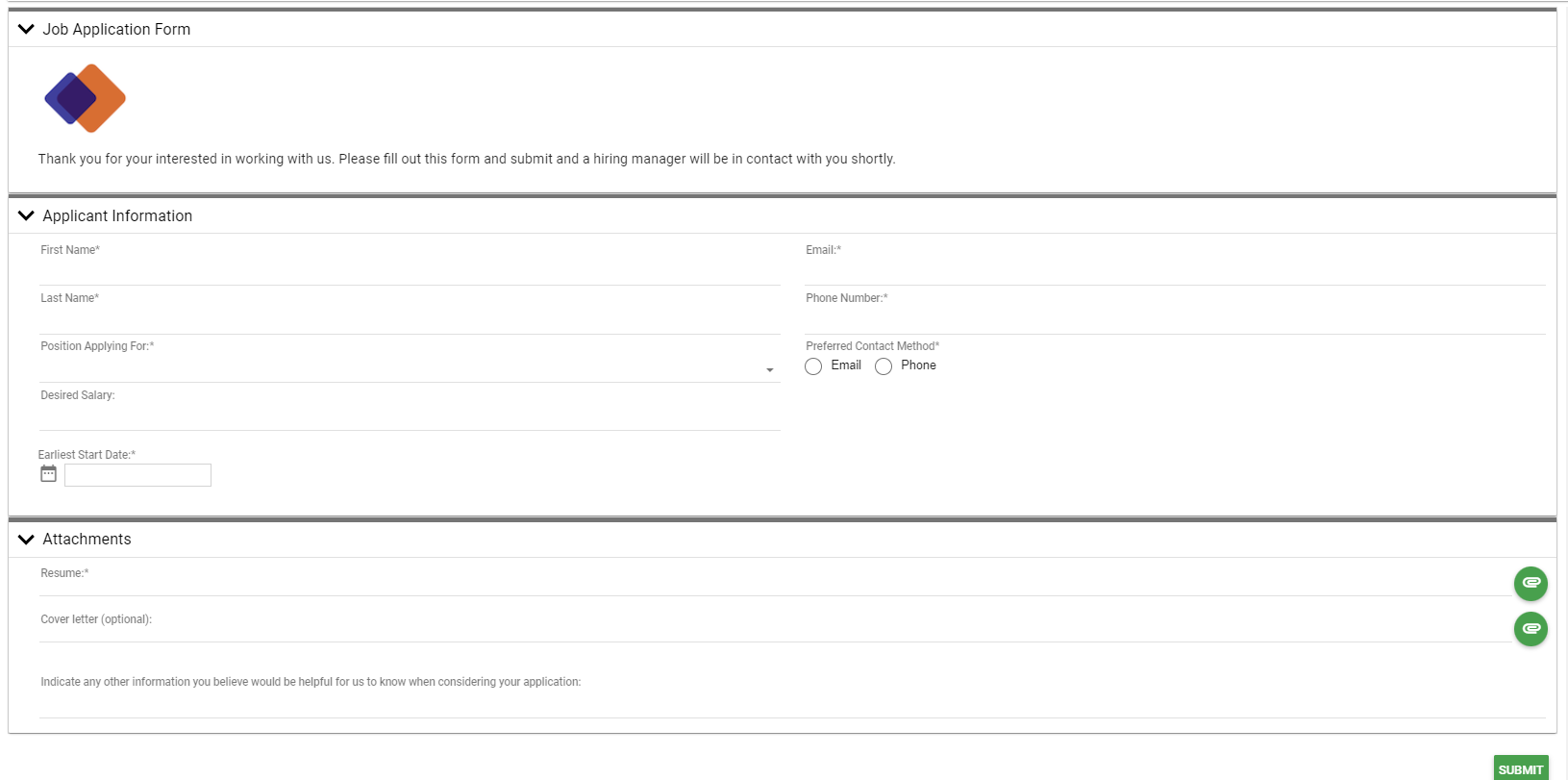
Task: Click the additional information text field
Action: [x=791, y=705]
